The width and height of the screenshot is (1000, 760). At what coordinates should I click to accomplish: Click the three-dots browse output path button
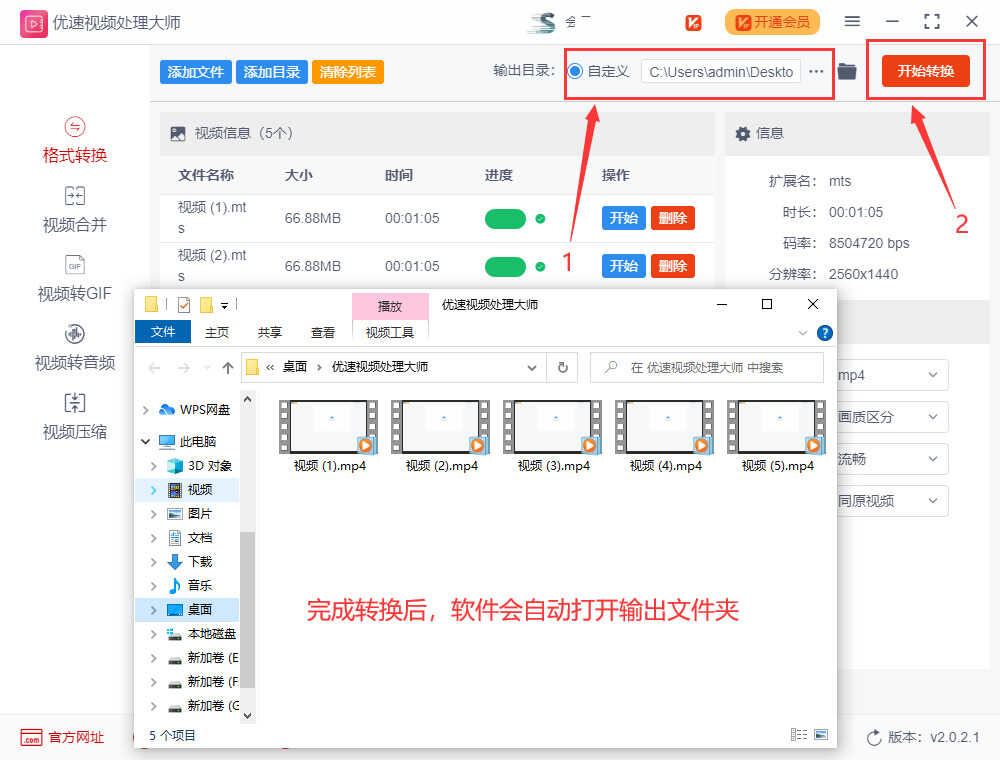point(816,71)
